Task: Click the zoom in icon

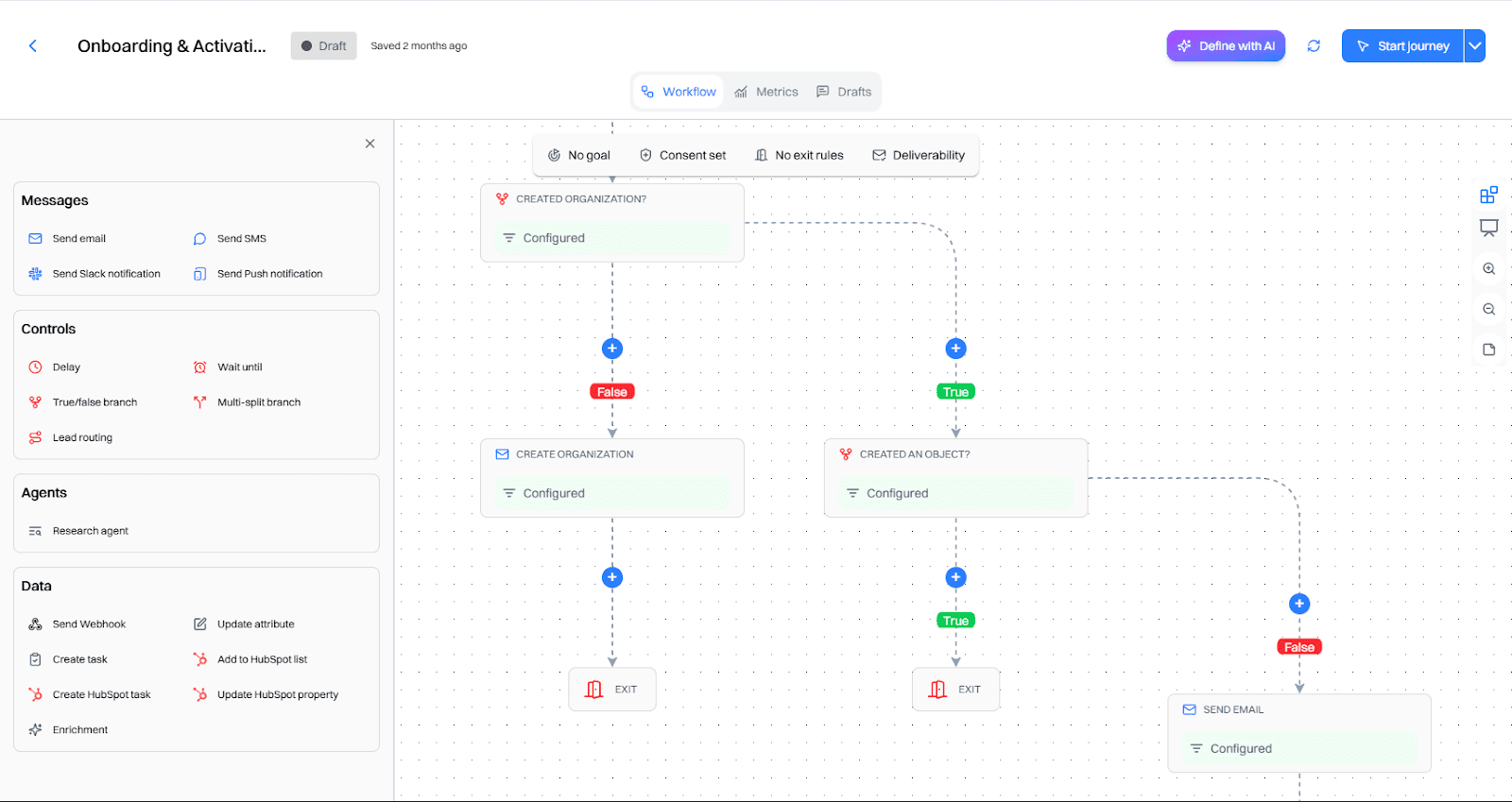Action: (x=1488, y=269)
